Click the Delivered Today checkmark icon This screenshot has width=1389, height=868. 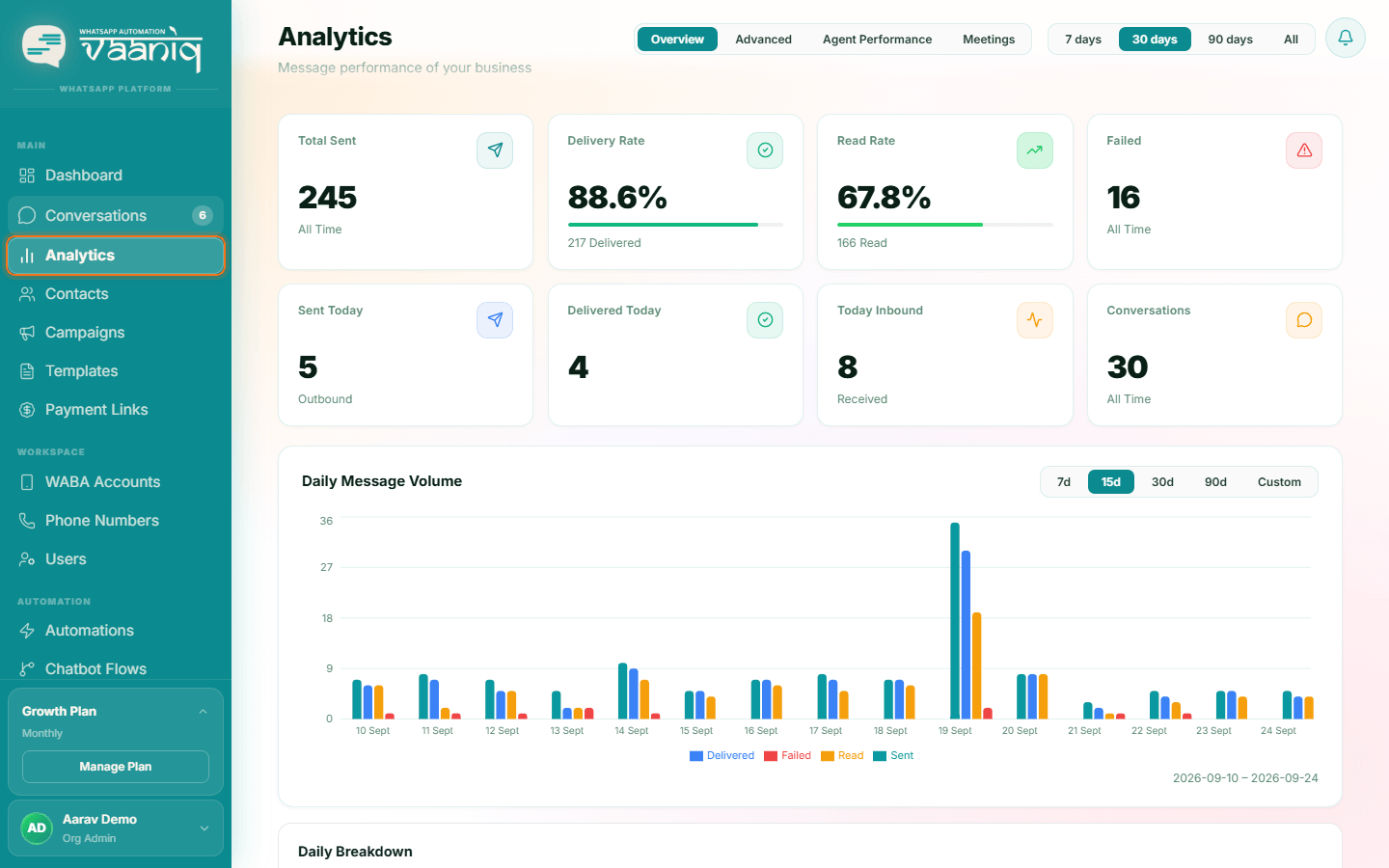765,320
